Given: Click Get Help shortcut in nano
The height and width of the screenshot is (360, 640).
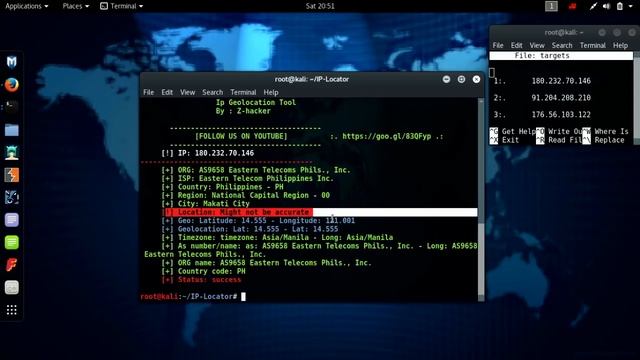Looking at the screenshot, I should (x=512, y=131).
